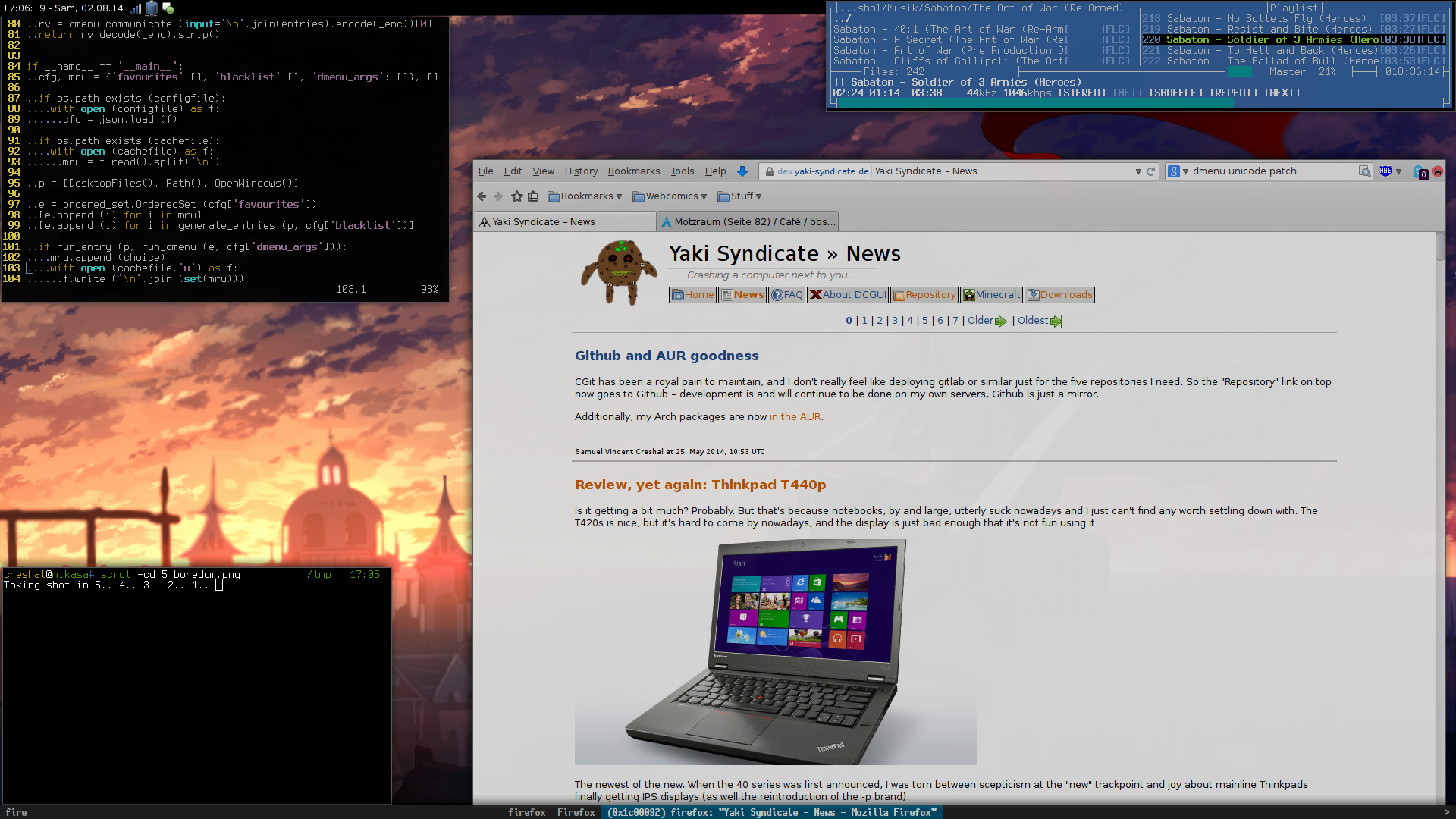This screenshot has height=819, width=1456.
Task: Expand the Bookmarks toolbar folder
Action: pyautogui.click(x=585, y=196)
